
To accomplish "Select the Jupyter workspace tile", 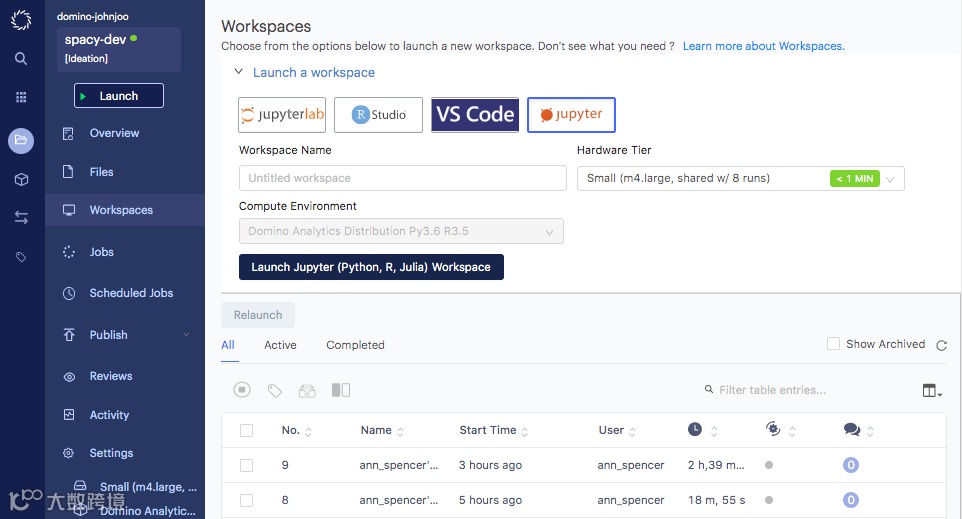I will (571, 115).
